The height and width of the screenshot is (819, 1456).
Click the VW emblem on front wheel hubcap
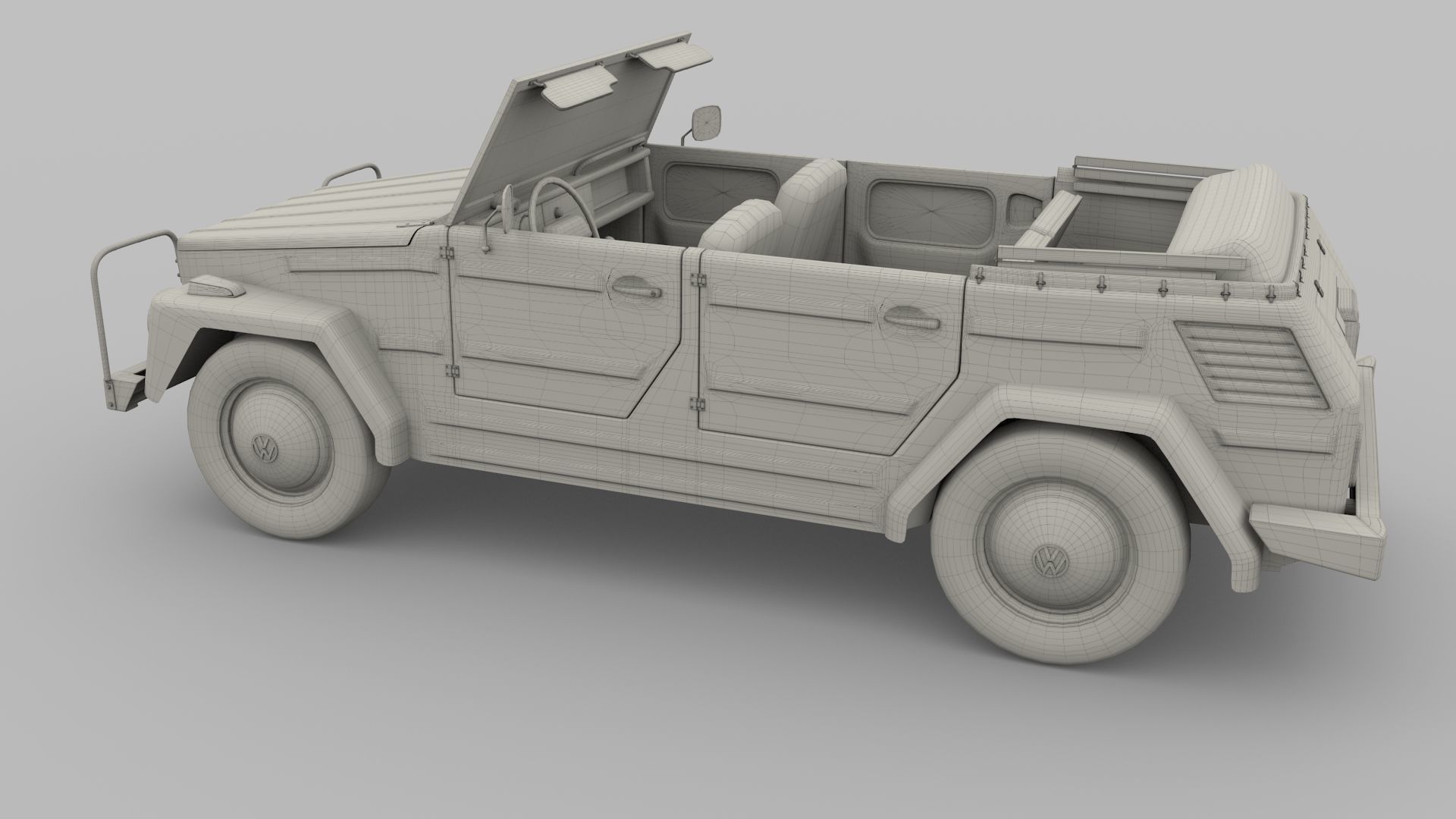pyautogui.click(x=265, y=449)
